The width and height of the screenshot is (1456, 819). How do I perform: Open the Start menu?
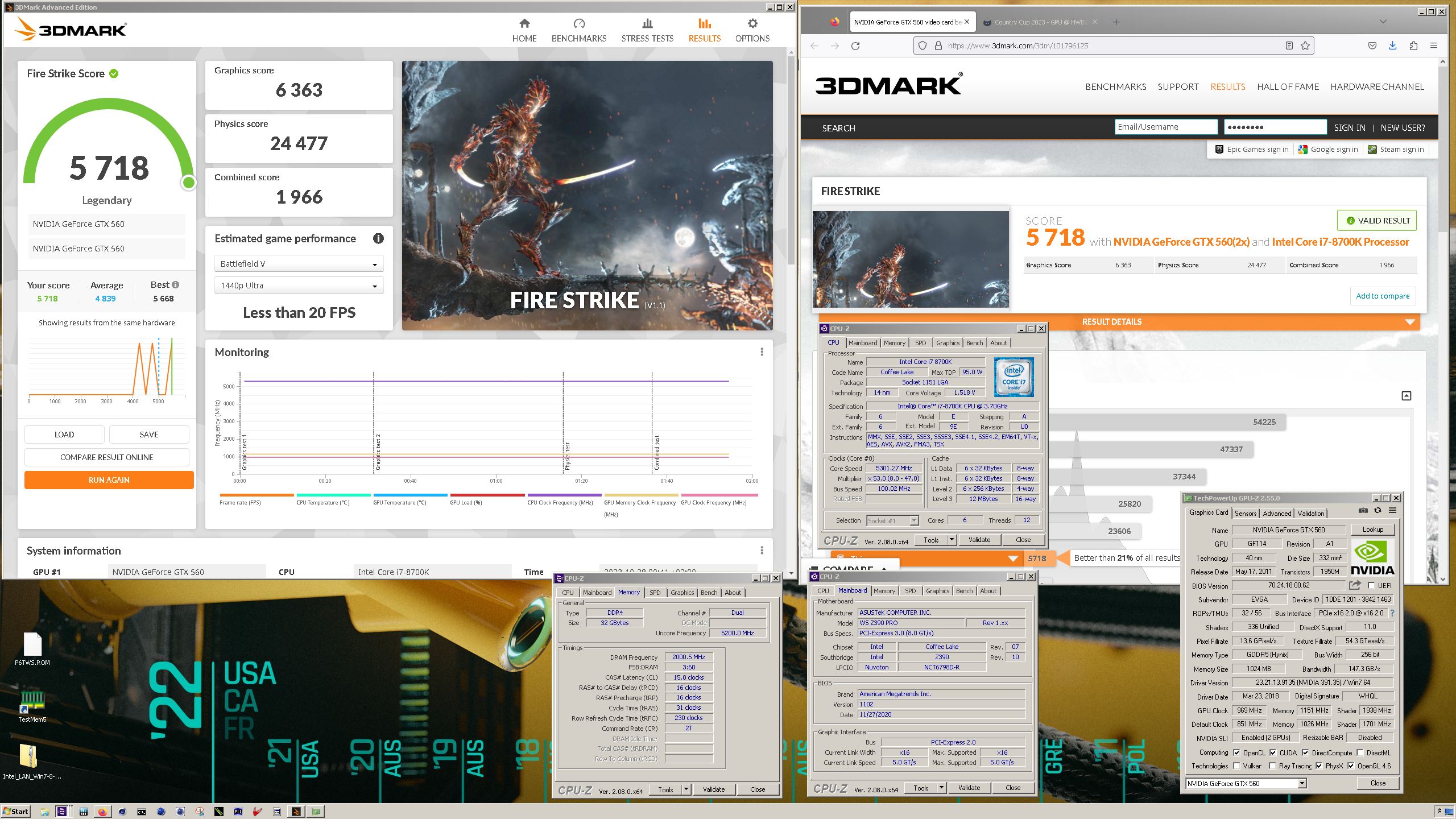click(15, 812)
